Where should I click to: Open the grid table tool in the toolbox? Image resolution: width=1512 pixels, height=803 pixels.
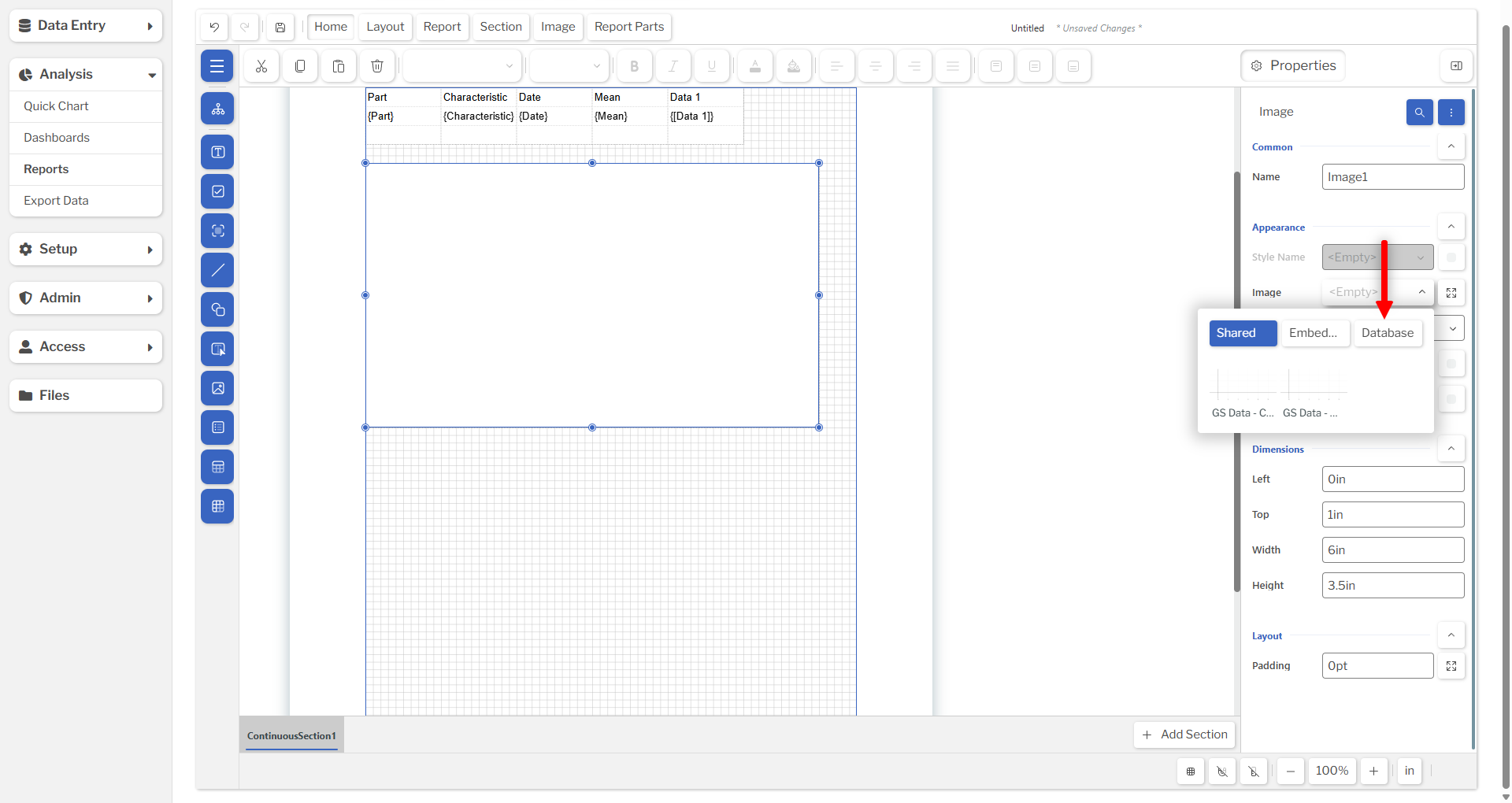pos(217,506)
